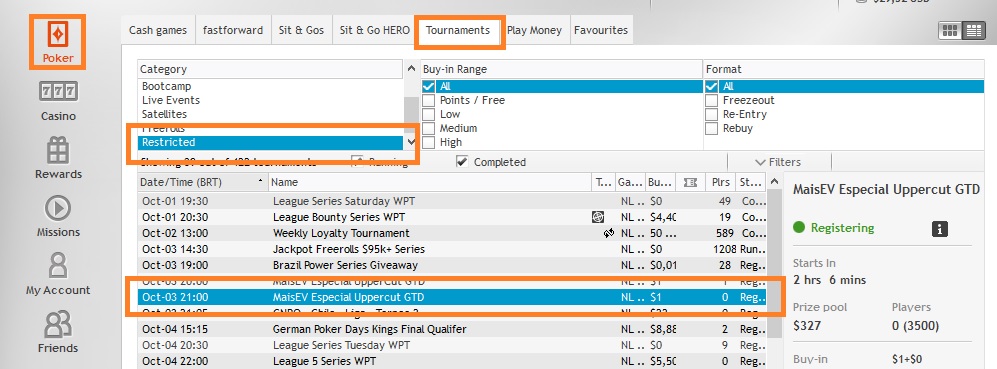Select Satellites category

(270, 115)
